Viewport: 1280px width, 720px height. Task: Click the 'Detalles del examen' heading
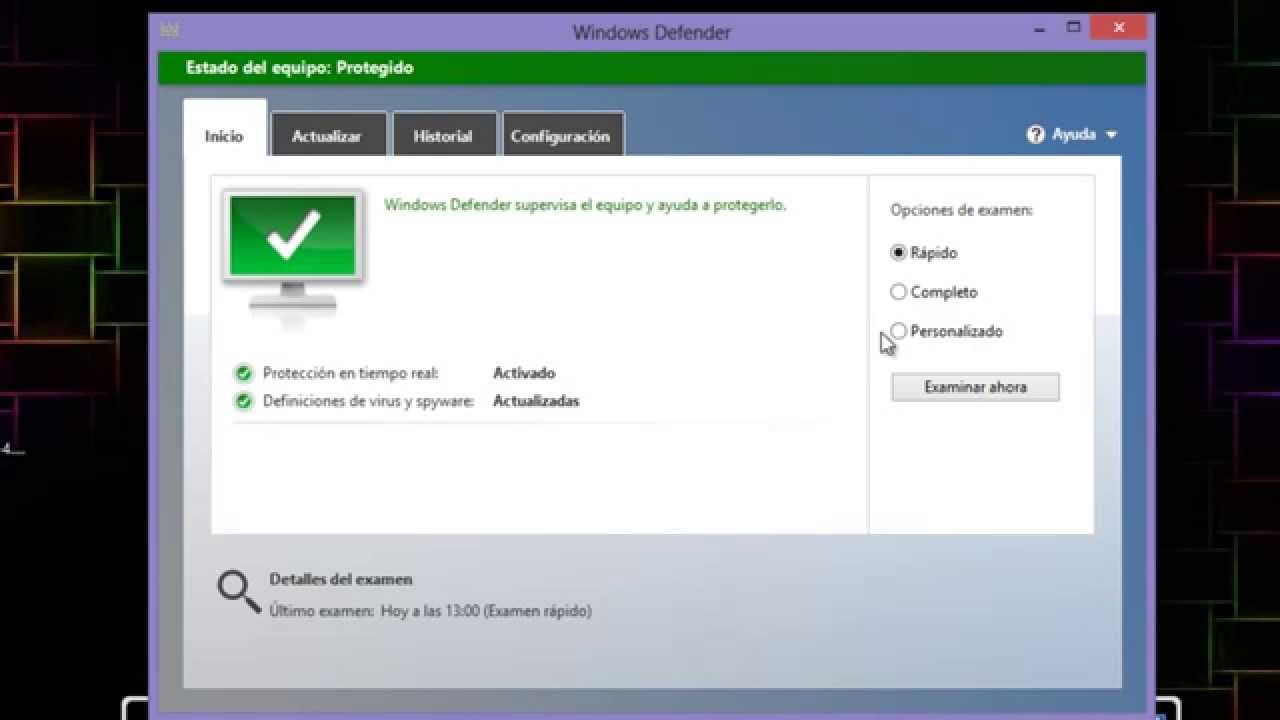coord(341,579)
